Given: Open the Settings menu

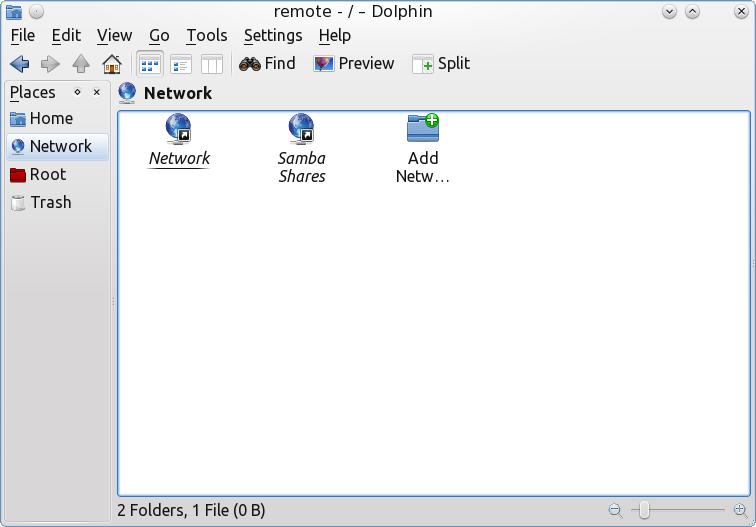Looking at the screenshot, I should [x=273, y=36].
